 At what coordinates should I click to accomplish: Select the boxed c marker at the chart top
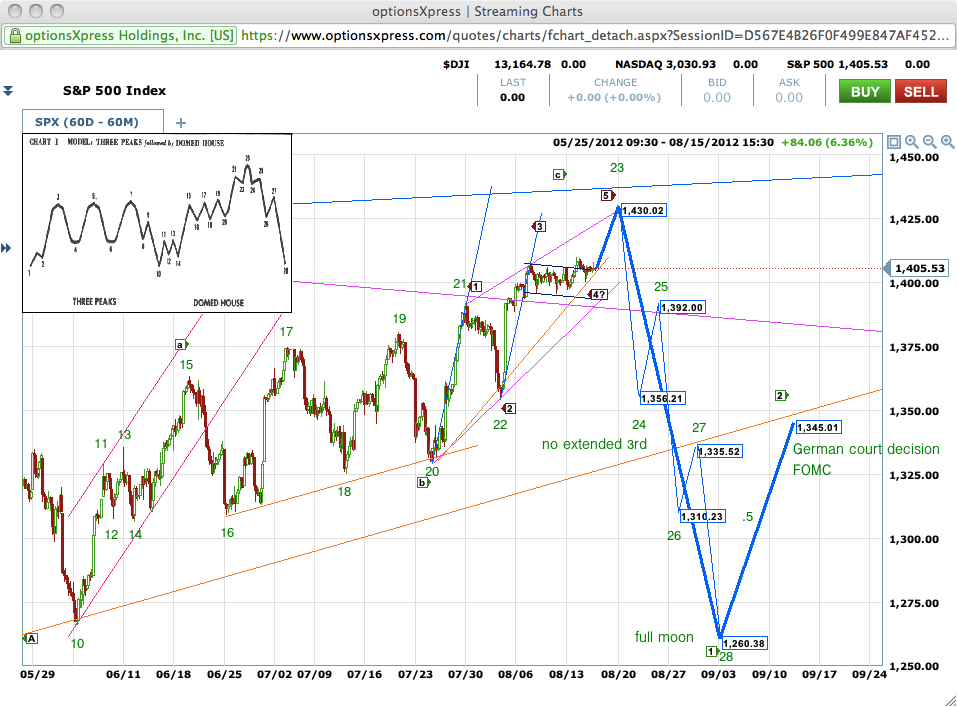[x=557, y=175]
